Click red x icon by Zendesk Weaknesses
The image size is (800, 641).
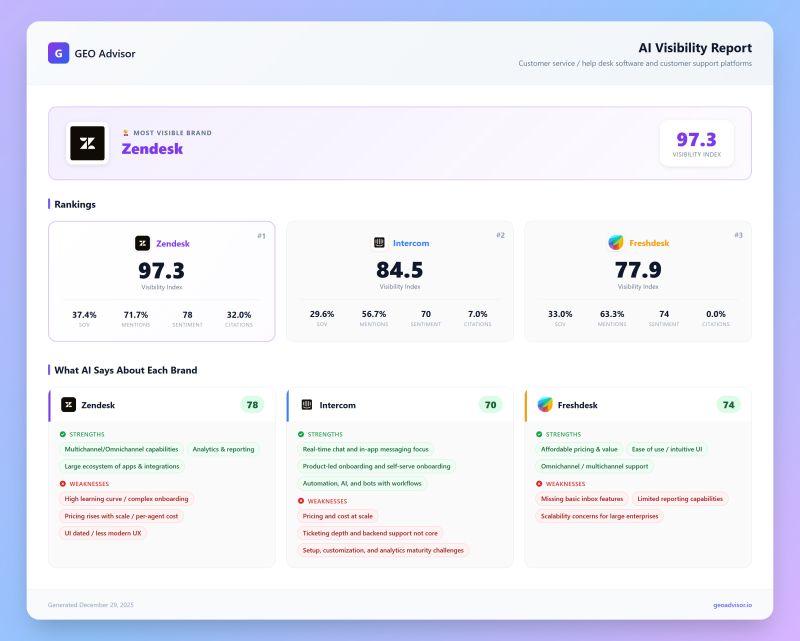point(63,484)
